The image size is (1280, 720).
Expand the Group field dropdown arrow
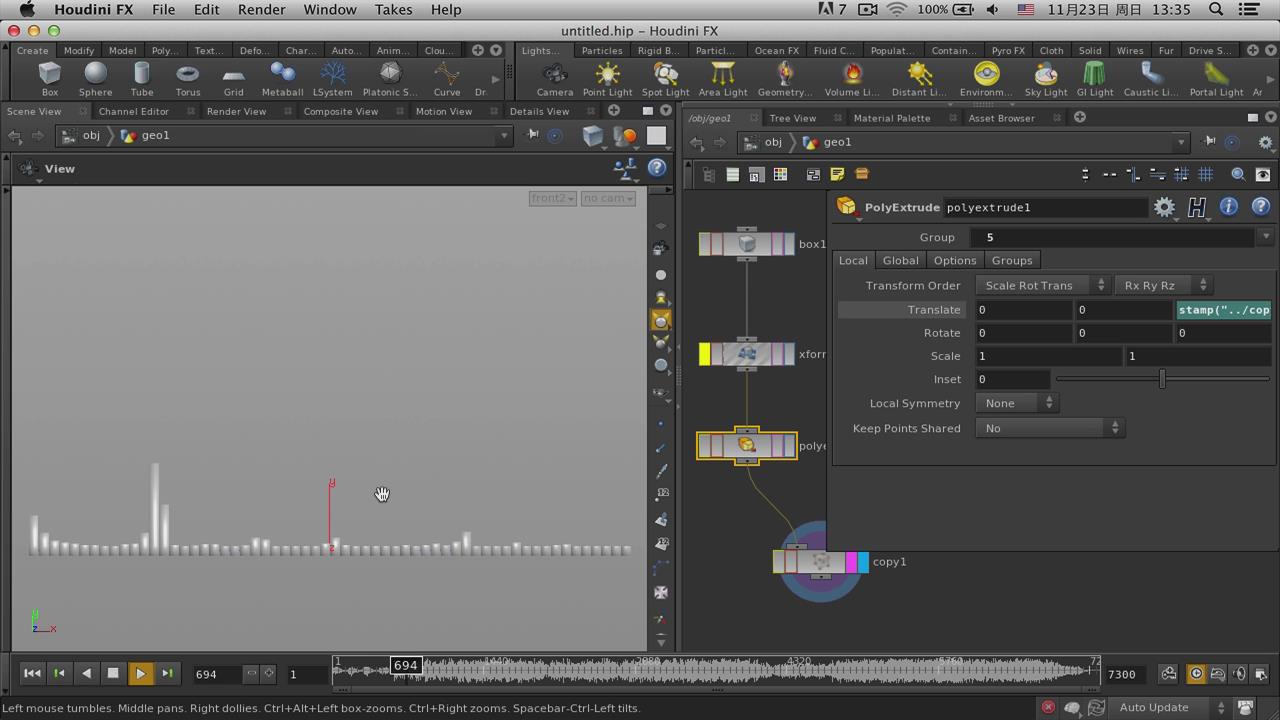[x=1266, y=237]
